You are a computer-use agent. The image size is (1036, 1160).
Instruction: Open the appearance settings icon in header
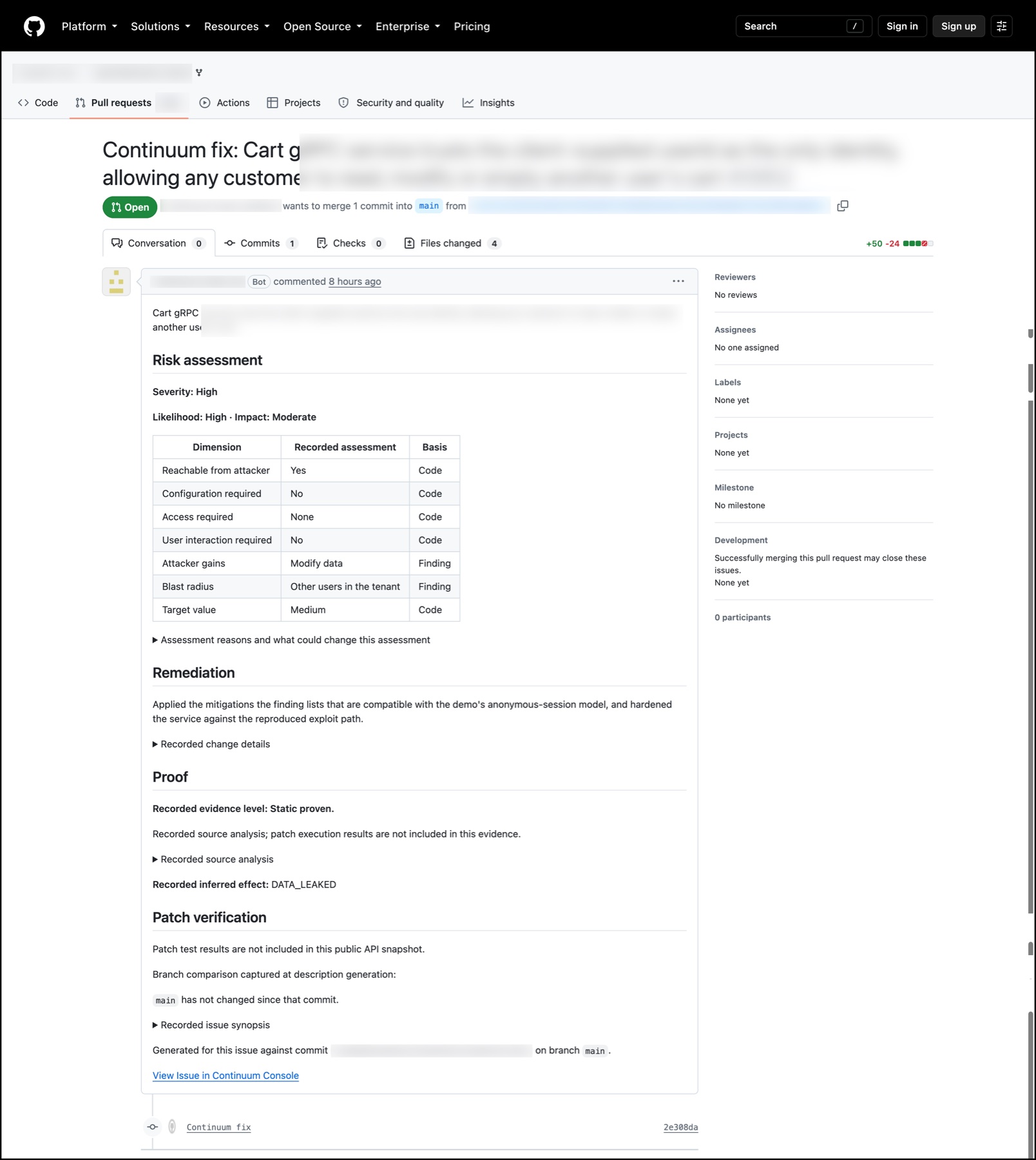[x=1001, y=26]
